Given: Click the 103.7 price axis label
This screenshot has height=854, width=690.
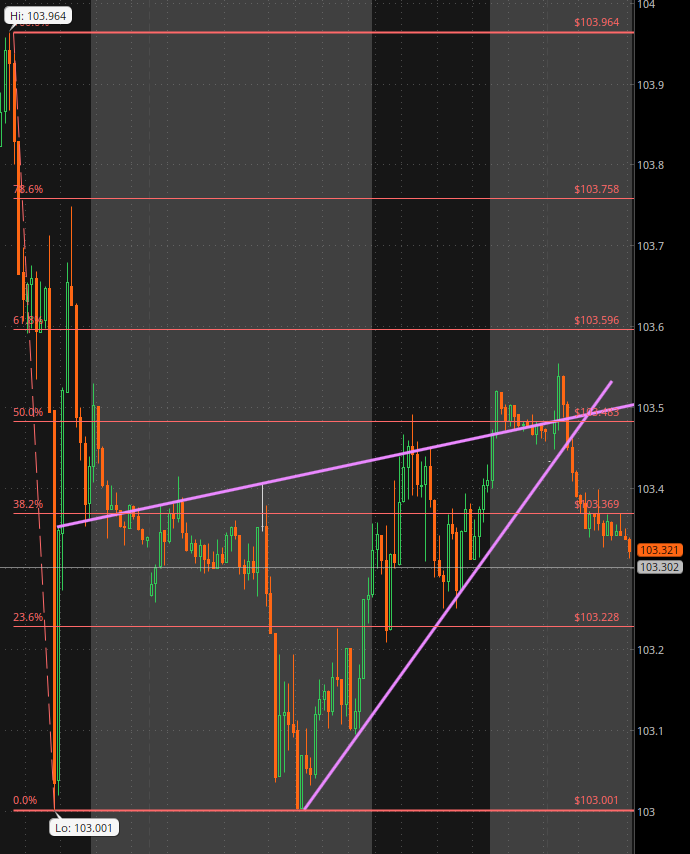Looking at the screenshot, I should [650, 246].
